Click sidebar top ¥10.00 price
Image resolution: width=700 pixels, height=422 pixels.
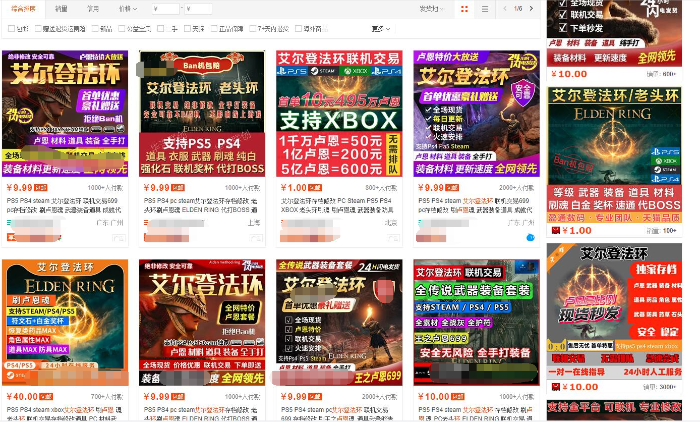point(569,74)
